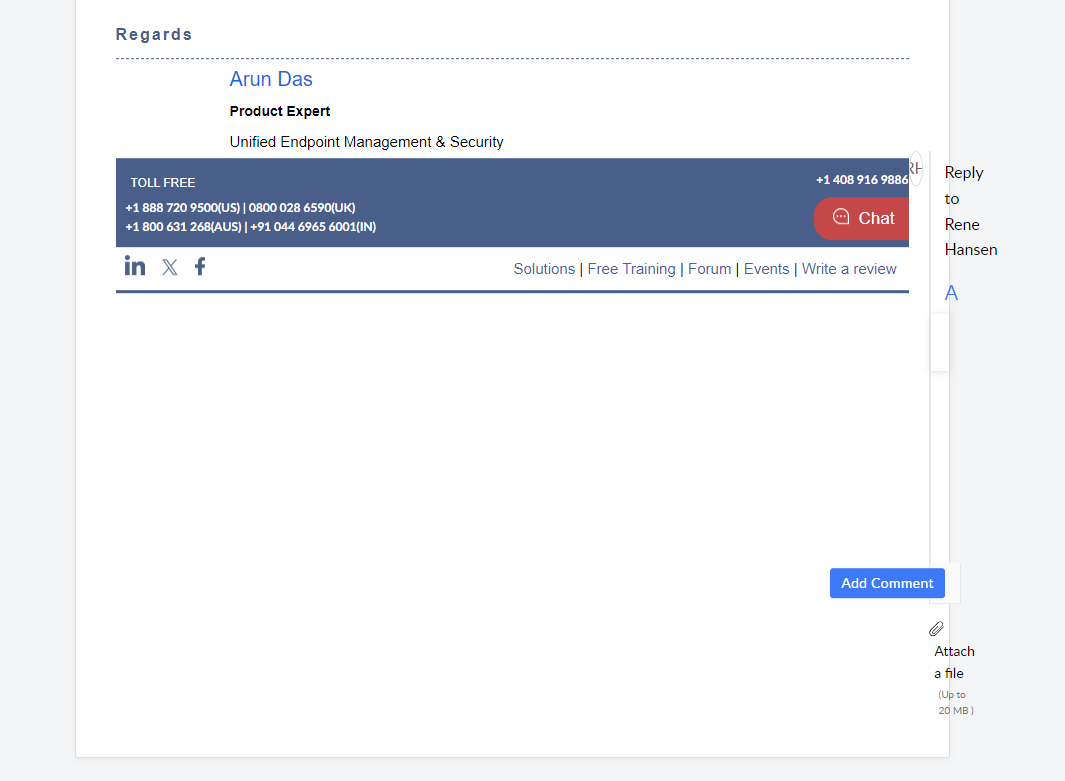Viewport: 1065px width, 781px height.
Task: Open the Events link
Action: click(x=766, y=269)
